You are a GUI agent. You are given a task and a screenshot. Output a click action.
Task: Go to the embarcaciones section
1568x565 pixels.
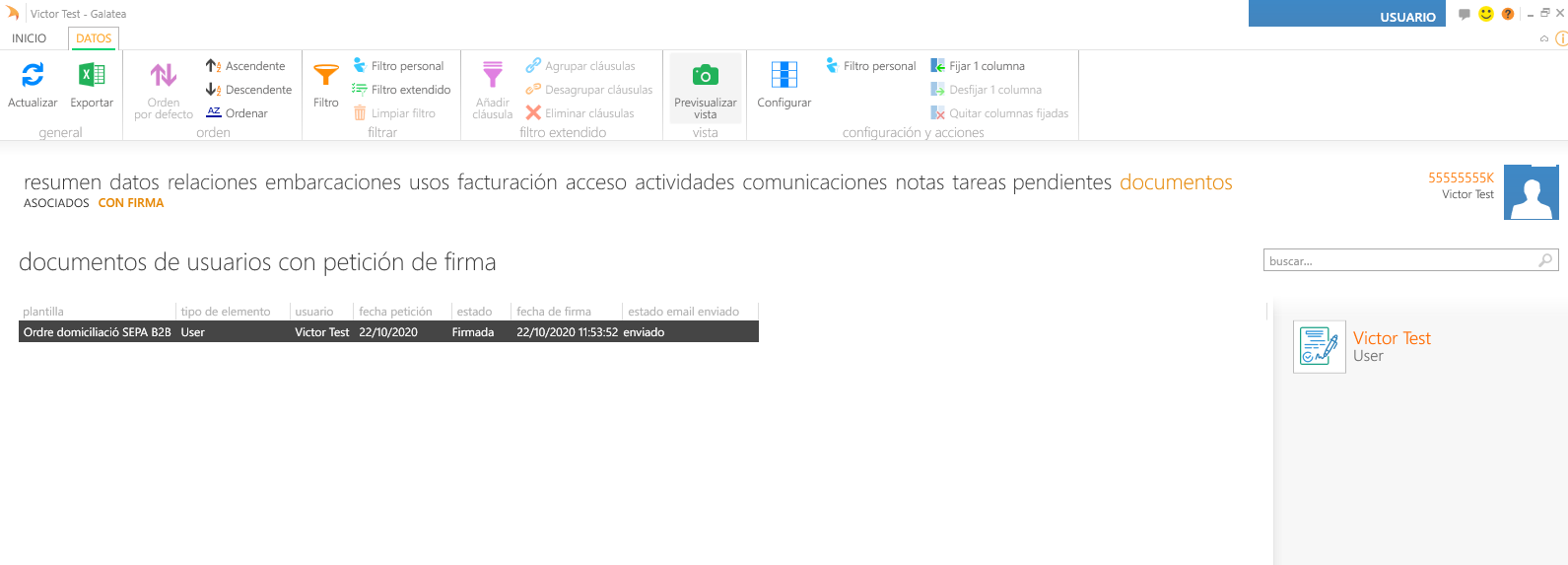(332, 182)
